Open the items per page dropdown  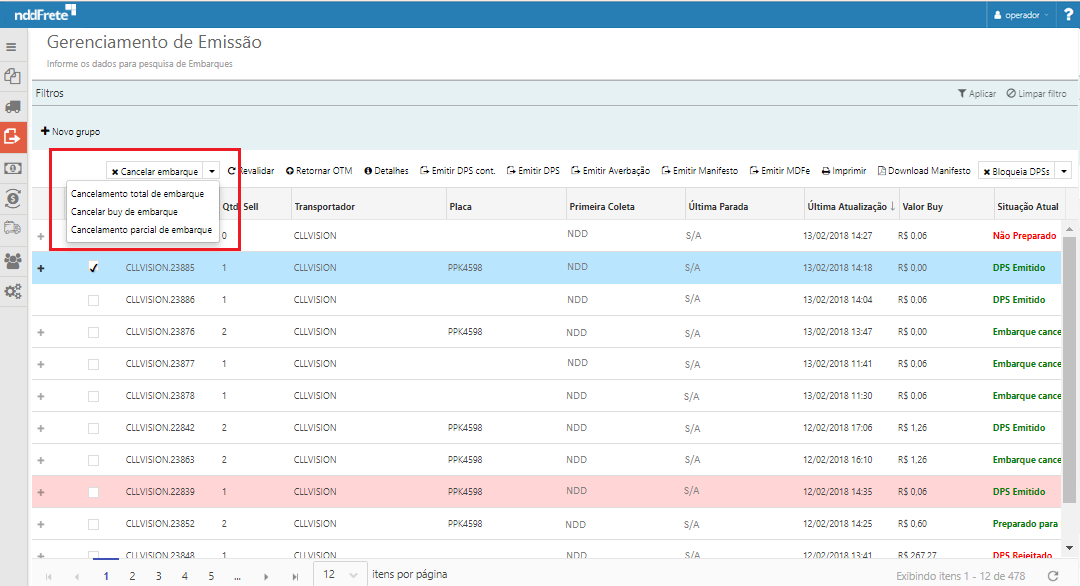(x=339, y=574)
